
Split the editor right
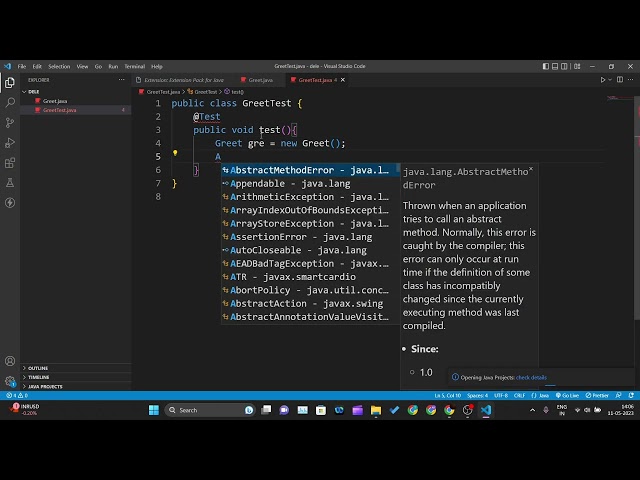(x=620, y=80)
